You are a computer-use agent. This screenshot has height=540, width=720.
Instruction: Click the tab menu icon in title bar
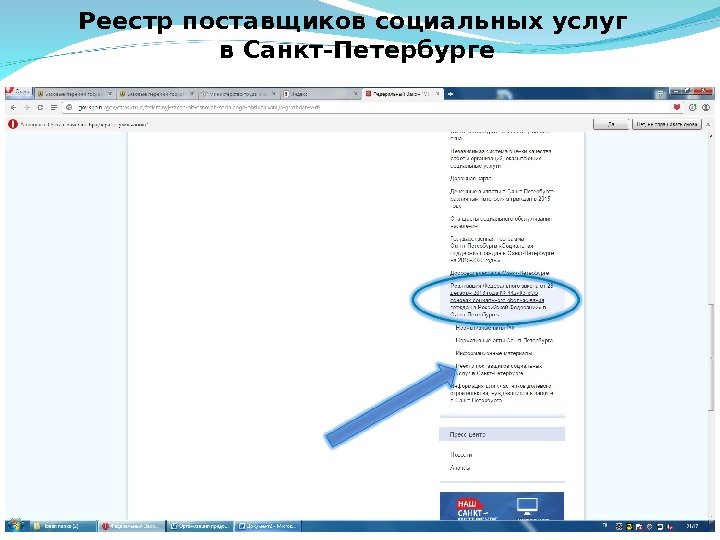click(660, 94)
